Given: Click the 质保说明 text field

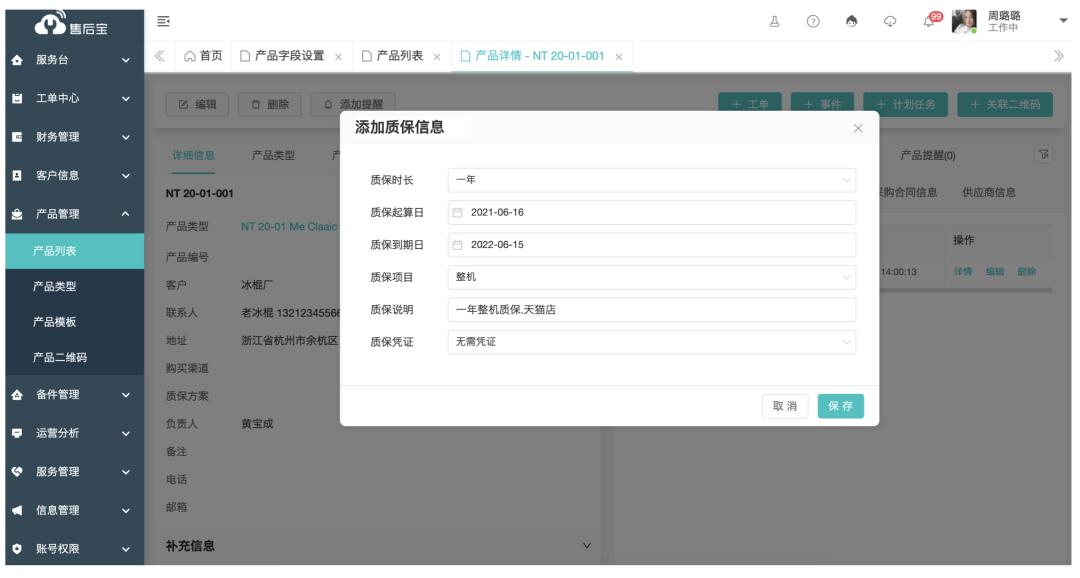Looking at the screenshot, I should click(651, 310).
